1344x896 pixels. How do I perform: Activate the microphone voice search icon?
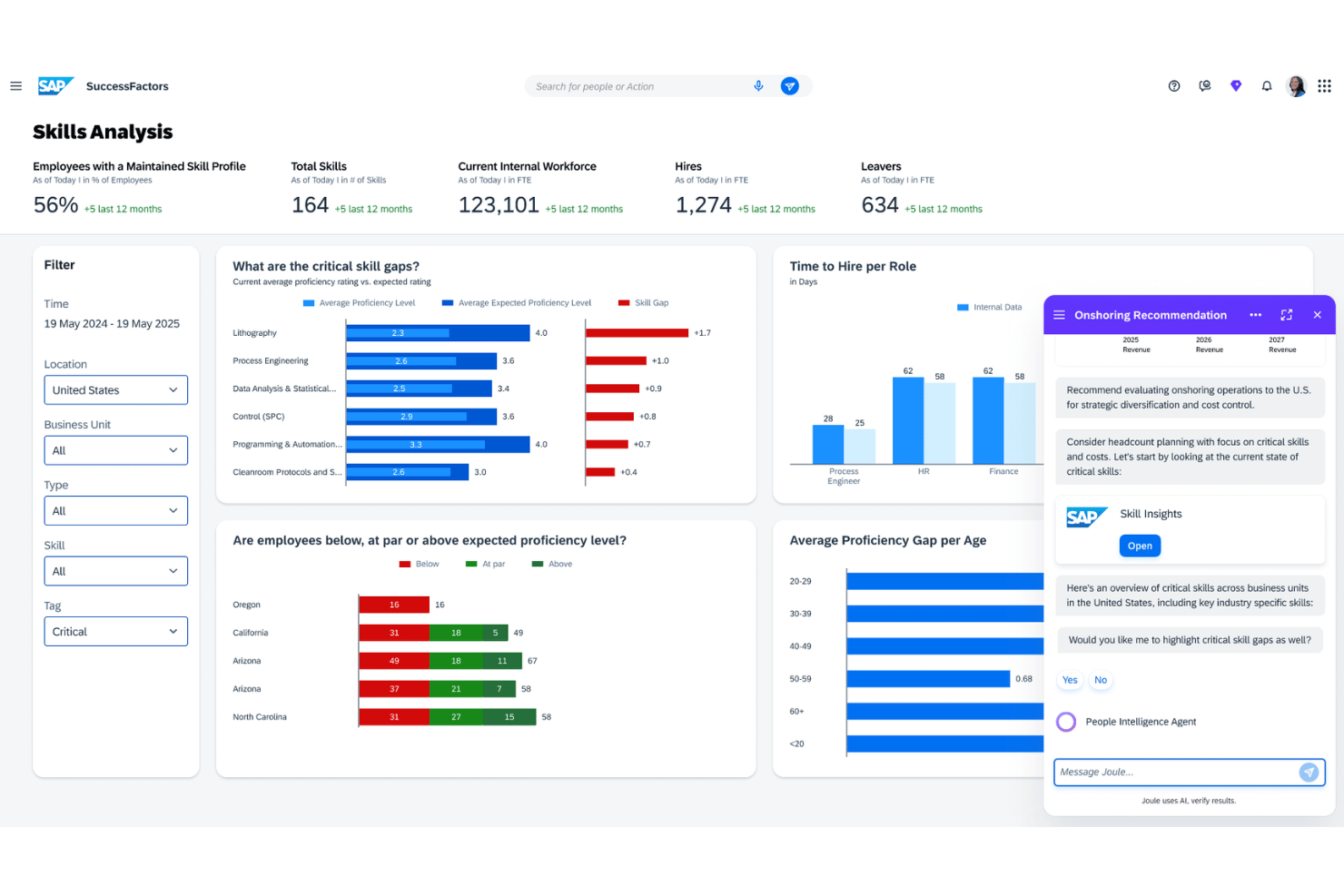(758, 86)
